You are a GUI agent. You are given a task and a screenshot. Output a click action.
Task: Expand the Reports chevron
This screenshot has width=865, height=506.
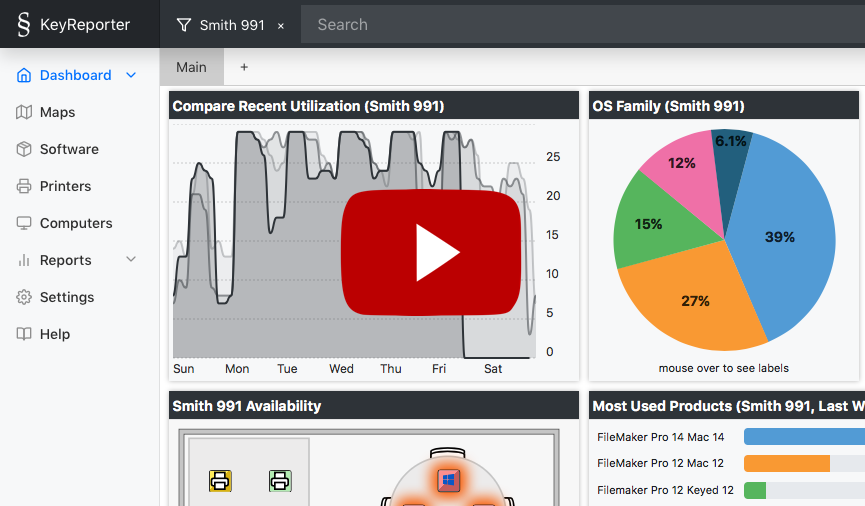tap(131, 259)
